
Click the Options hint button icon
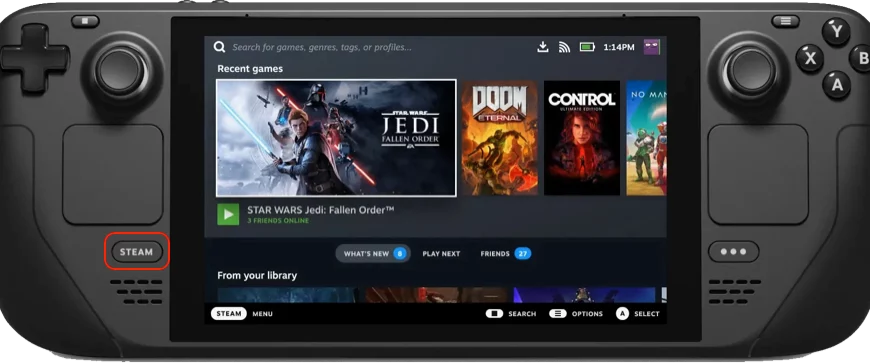coord(558,314)
